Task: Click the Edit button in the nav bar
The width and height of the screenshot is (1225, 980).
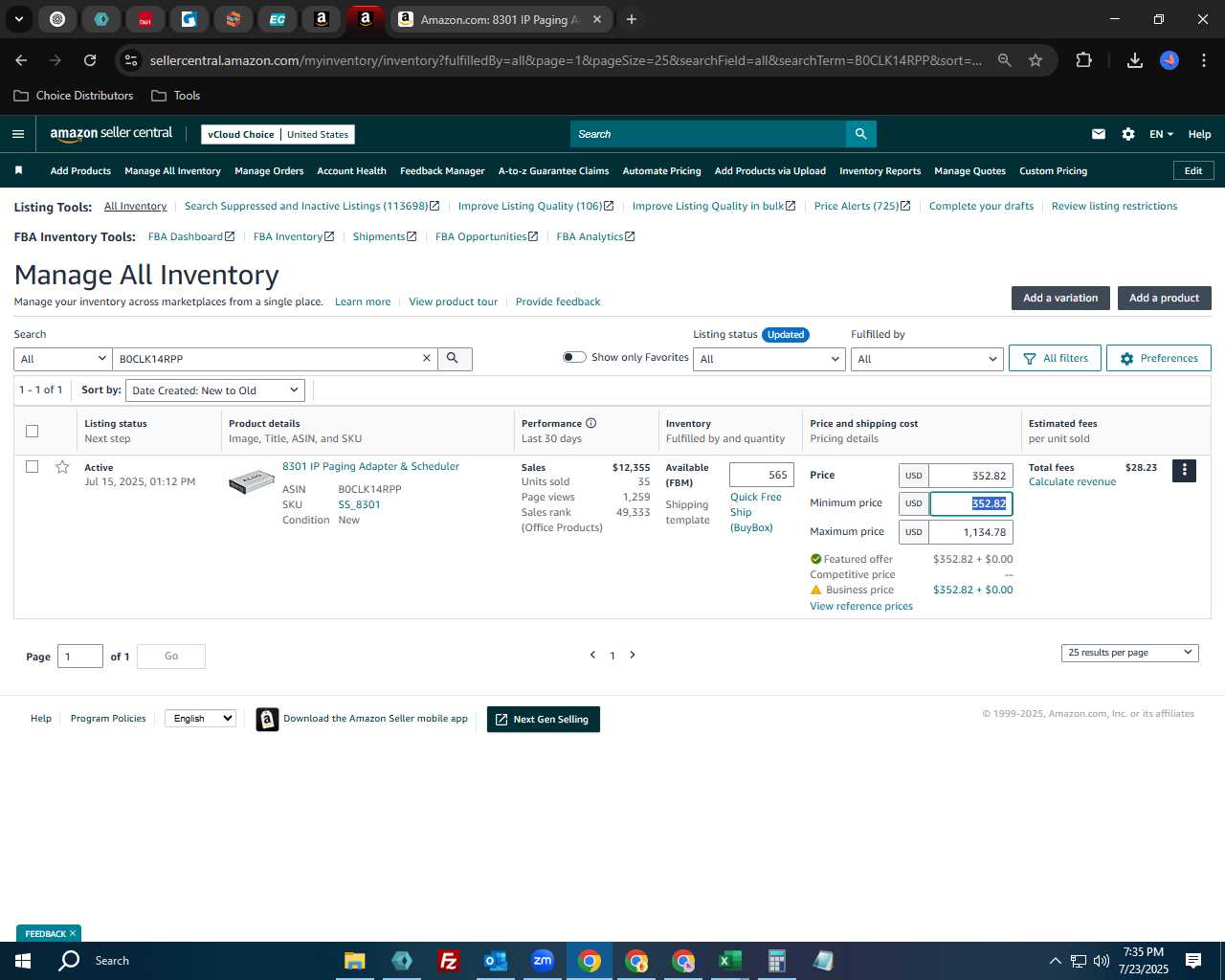Action: pos(1193,170)
